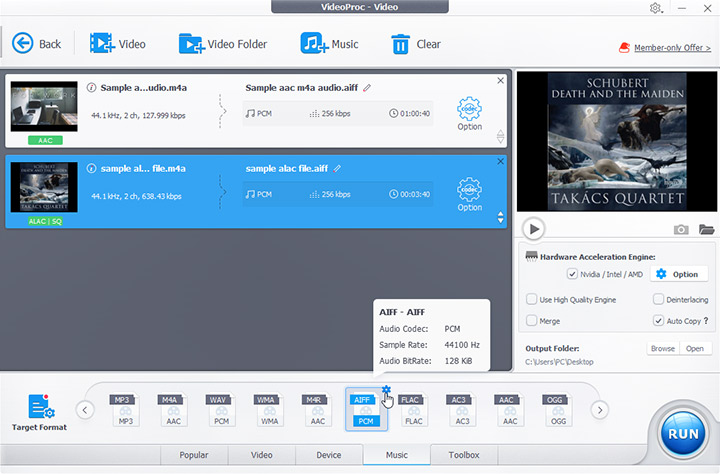The image size is (720, 474).
Task: Open the output folder
Action: tap(695, 349)
